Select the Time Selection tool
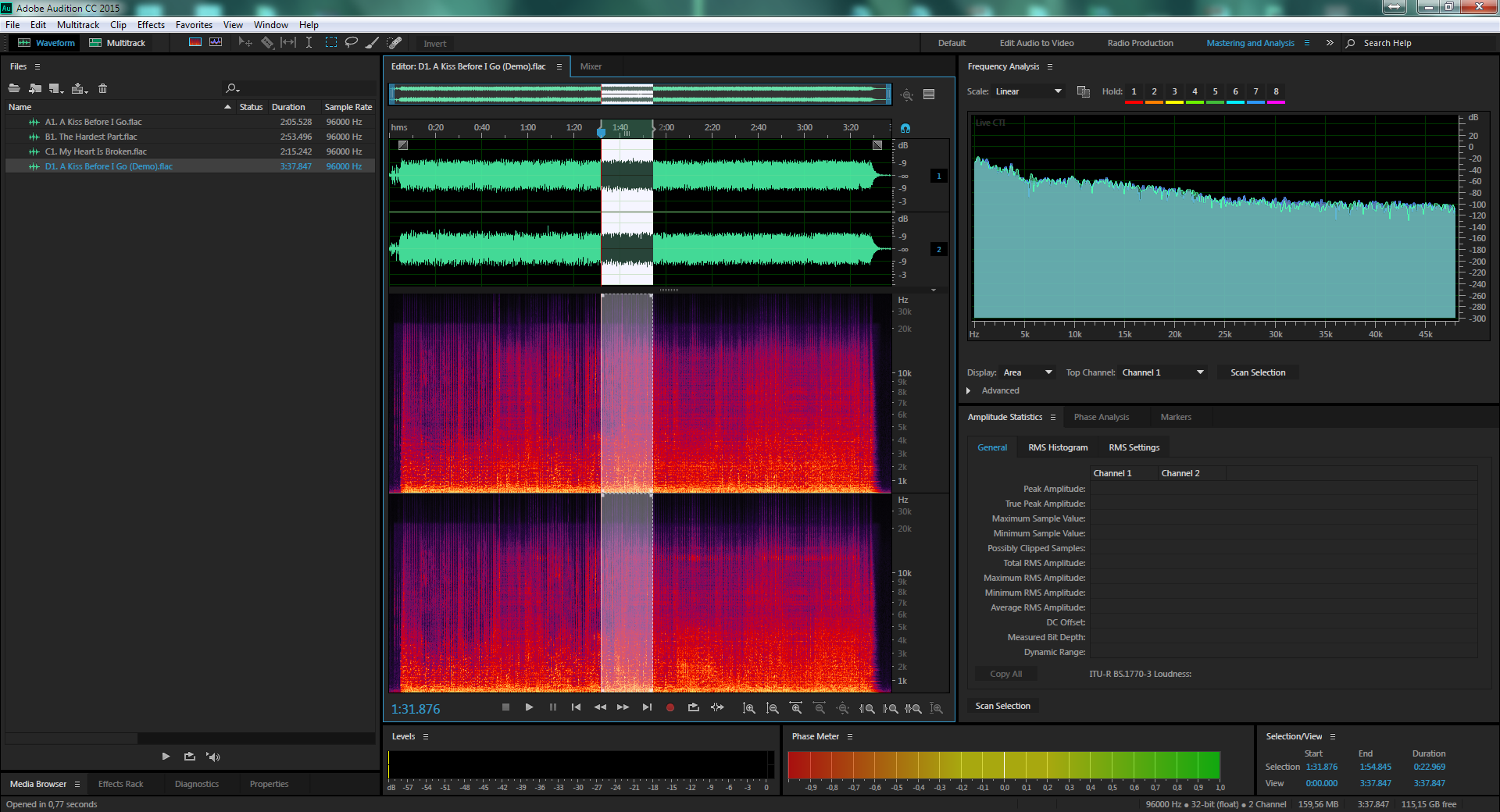This screenshot has width=1500, height=812. coord(309,42)
